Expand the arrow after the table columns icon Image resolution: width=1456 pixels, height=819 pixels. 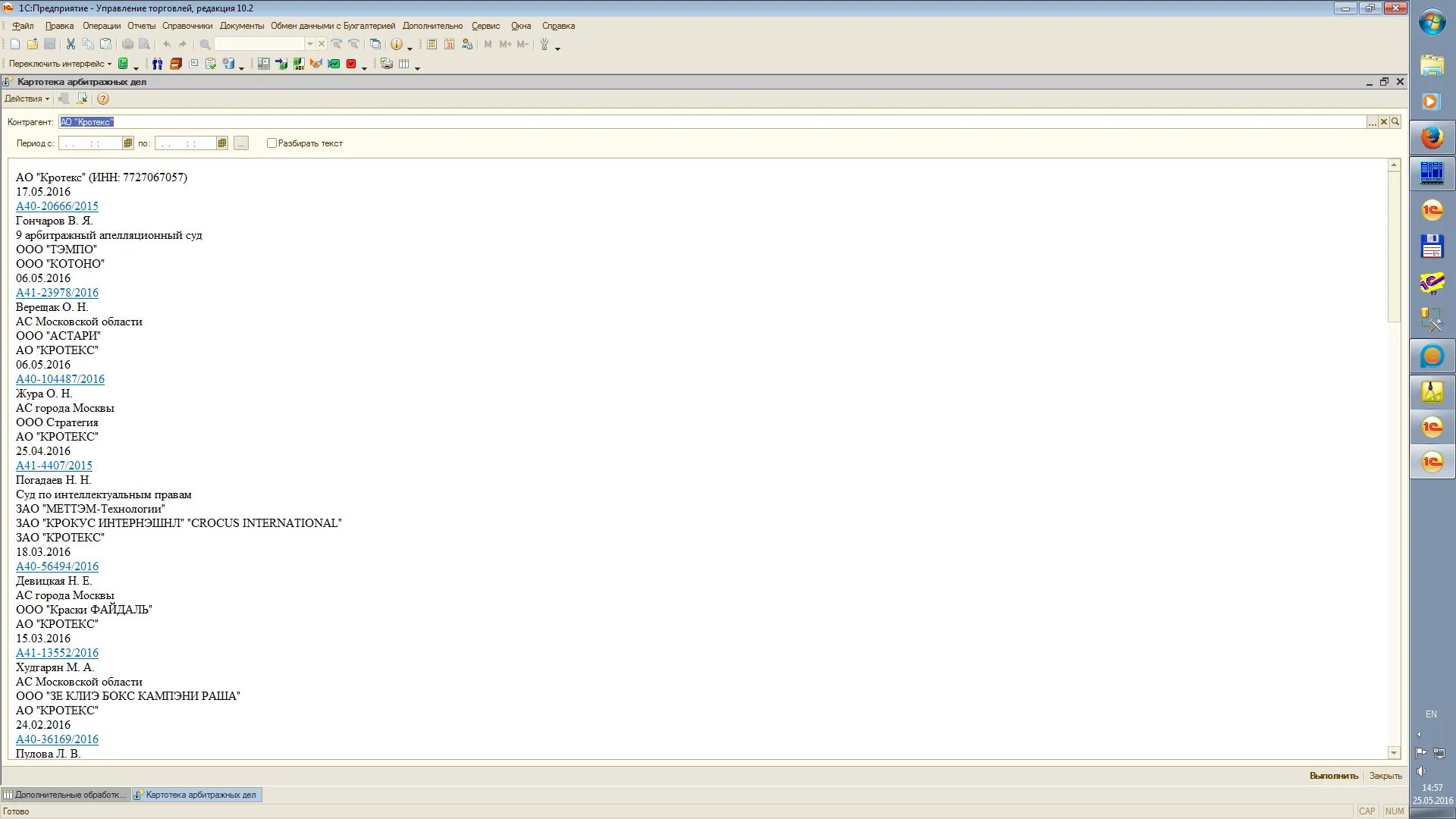pyautogui.click(x=418, y=67)
